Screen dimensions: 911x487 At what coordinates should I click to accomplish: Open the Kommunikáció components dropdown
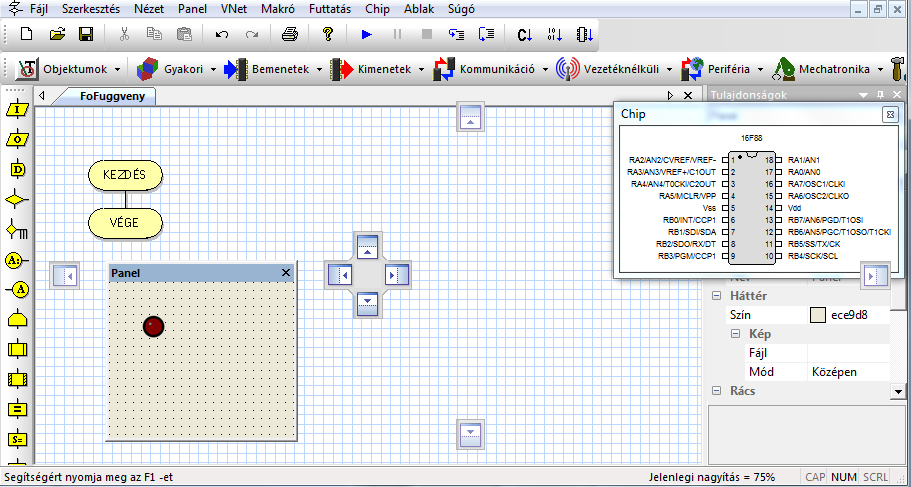(492, 69)
